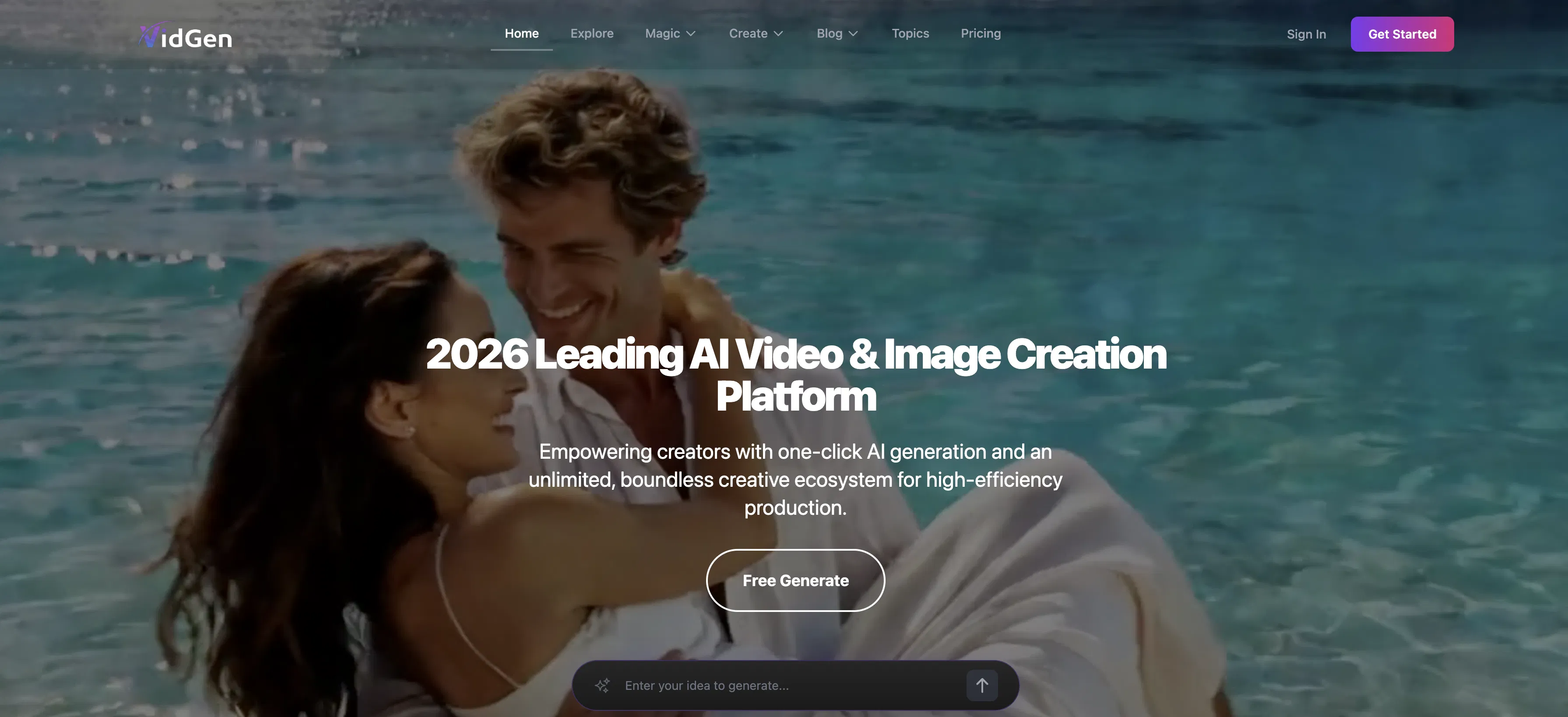Open the Home tab
Image resolution: width=1568 pixels, height=717 pixels.
522,33
